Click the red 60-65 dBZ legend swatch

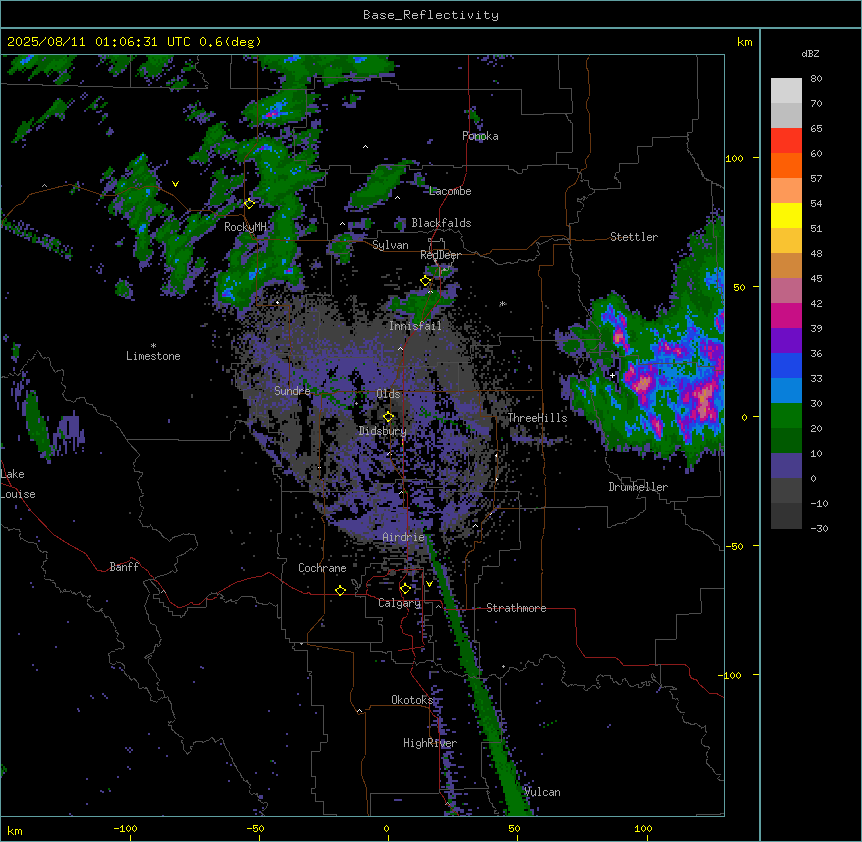[x=786, y=141]
